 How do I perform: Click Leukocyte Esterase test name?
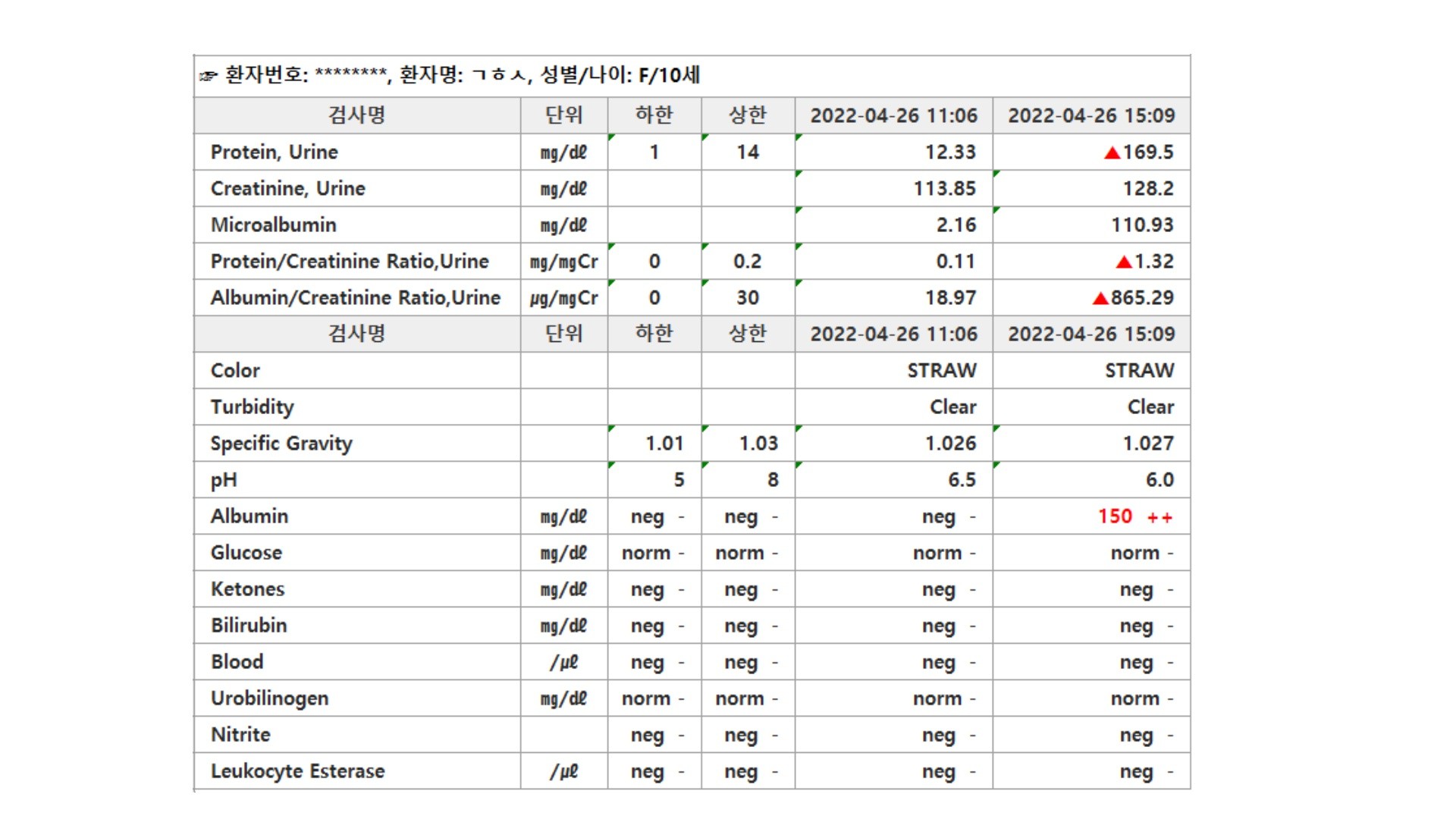coord(297,770)
